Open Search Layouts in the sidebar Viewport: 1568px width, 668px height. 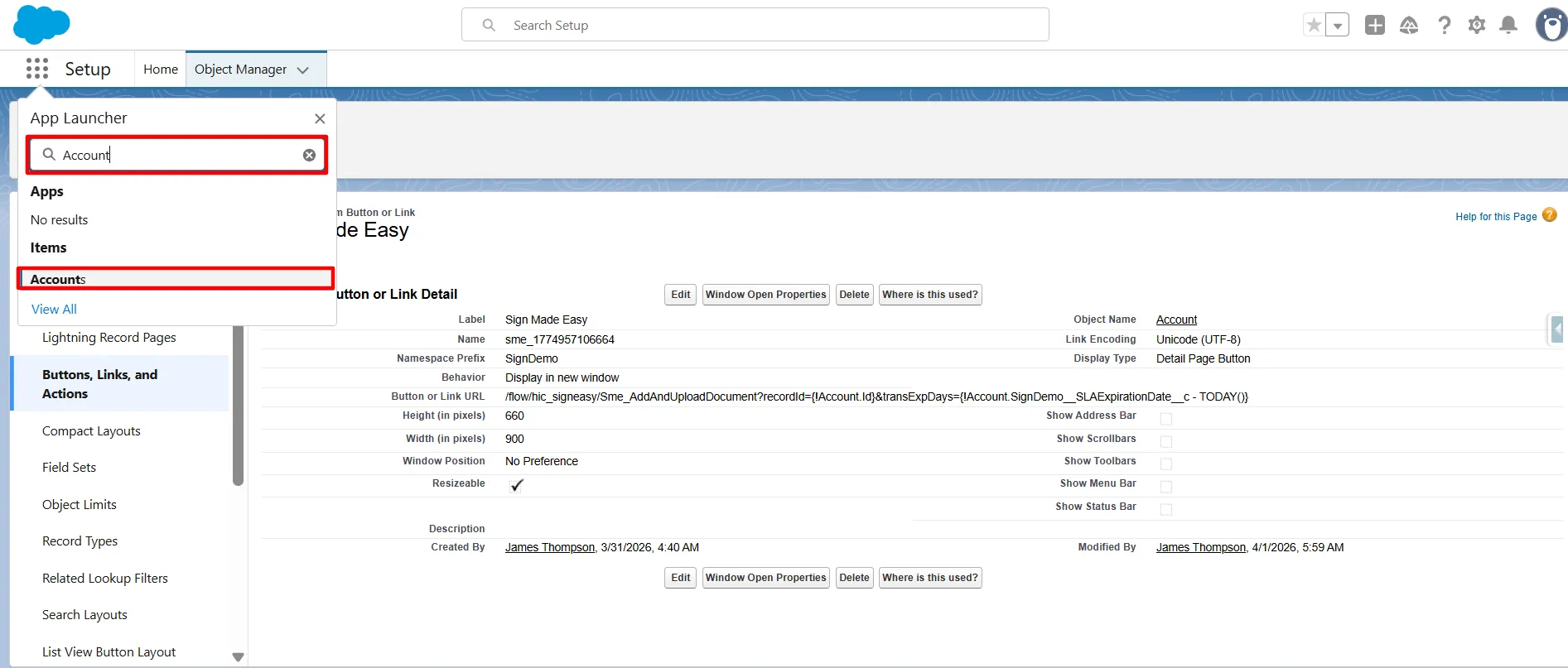[84, 615]
